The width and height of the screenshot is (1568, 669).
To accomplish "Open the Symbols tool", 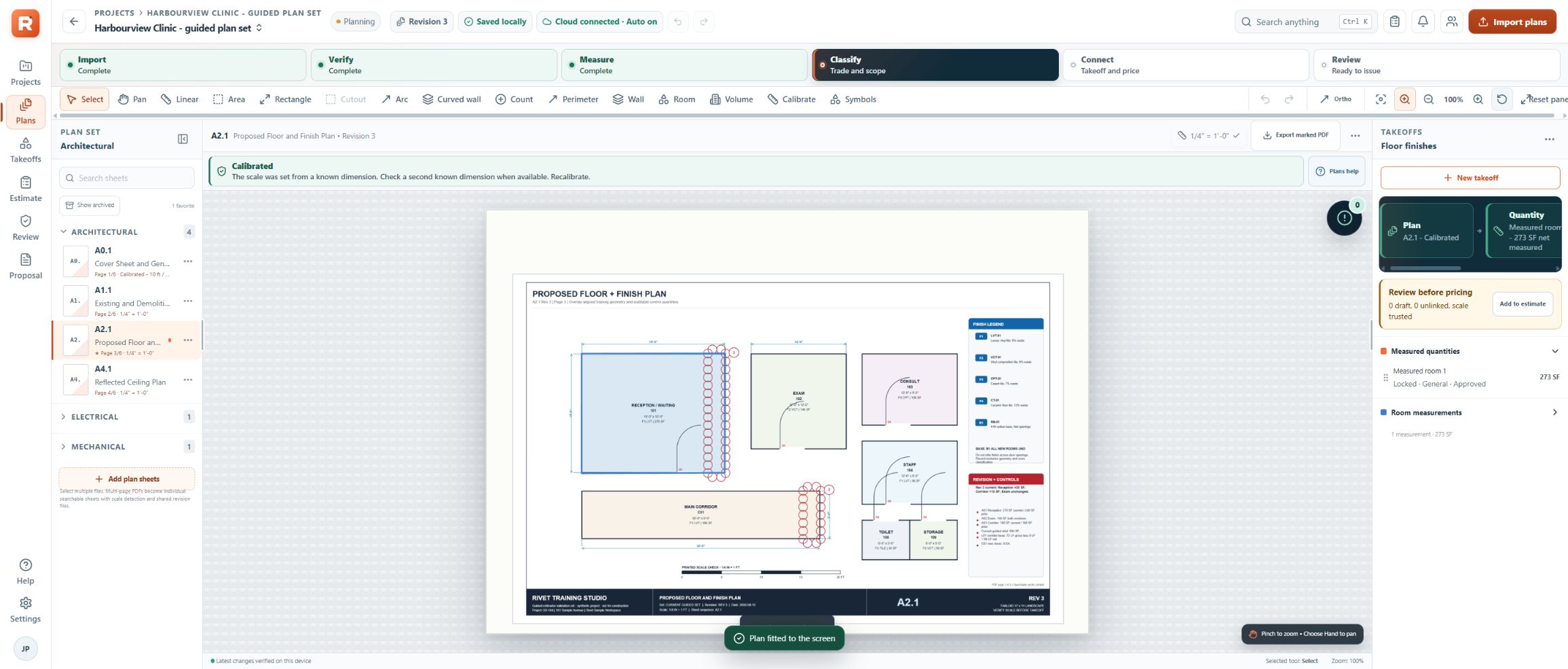I will pyautogui.click(x=853, y=99).
